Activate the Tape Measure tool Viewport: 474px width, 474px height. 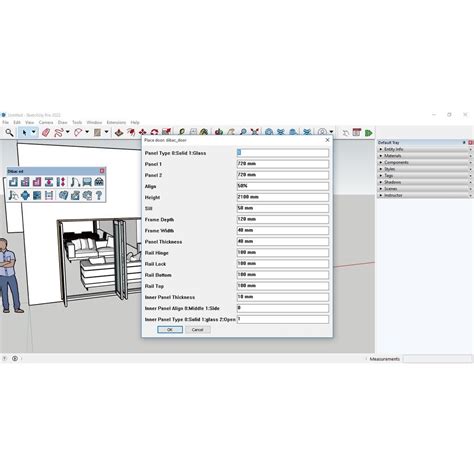tap(182, 132)
